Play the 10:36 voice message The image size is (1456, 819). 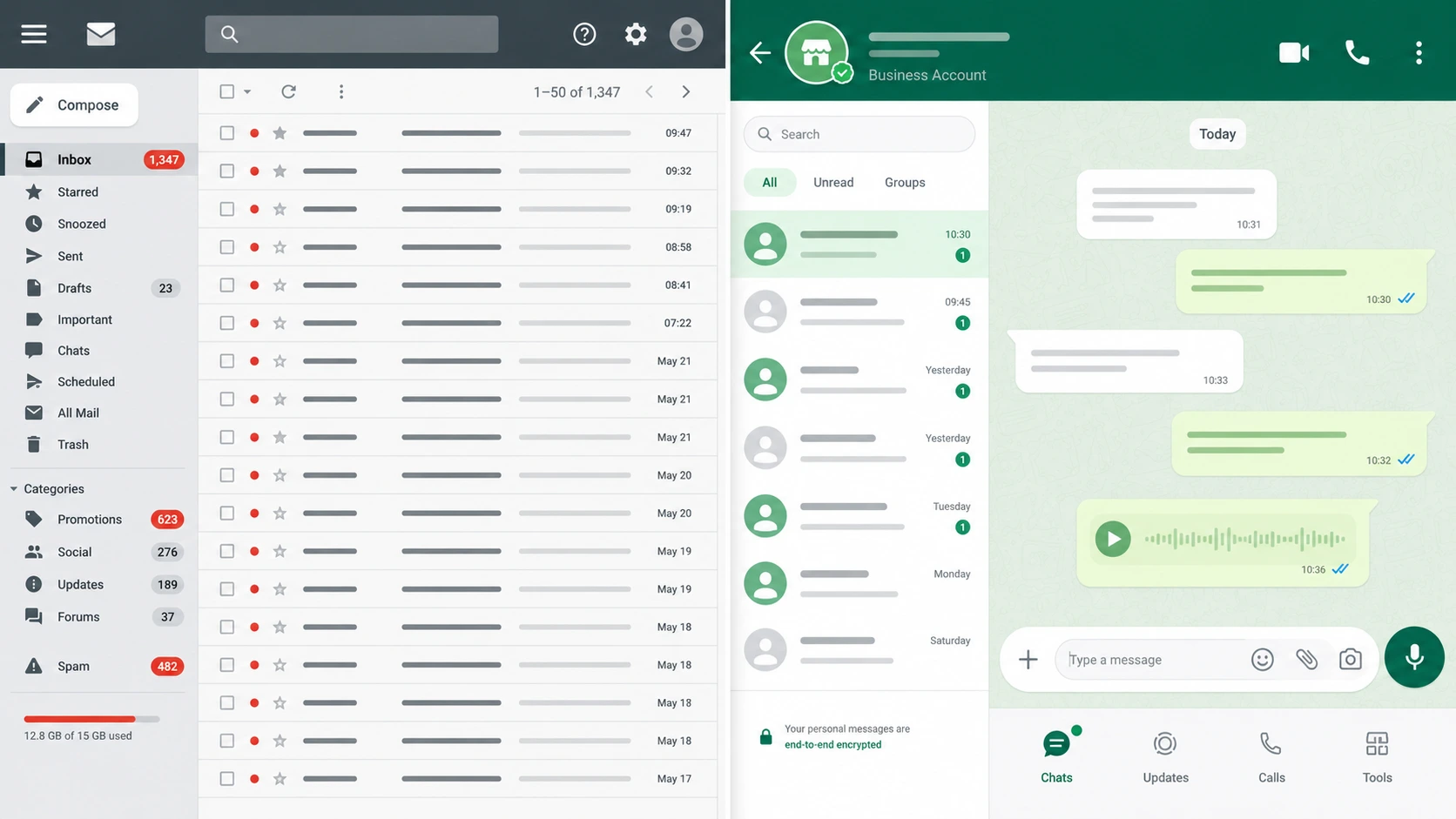[x=1113, y=539]
